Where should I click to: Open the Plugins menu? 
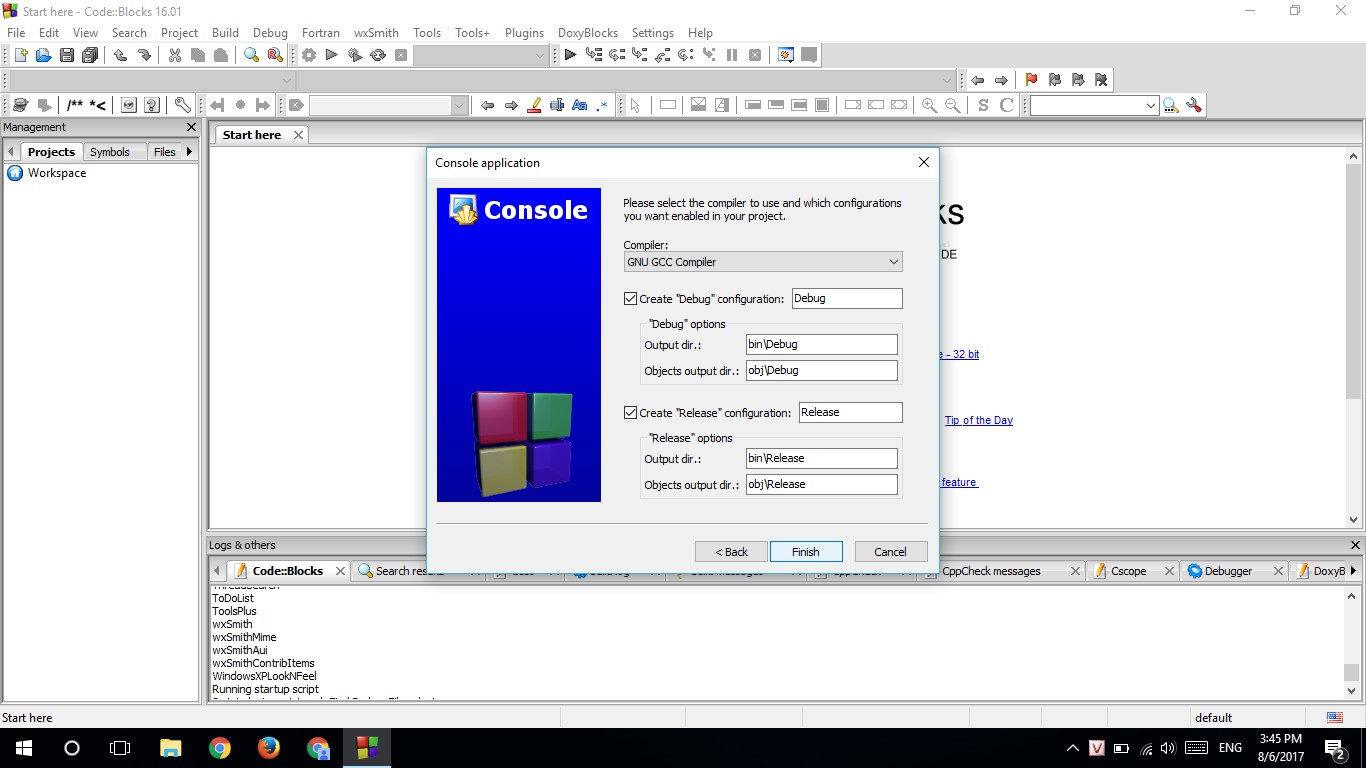coord(524,32)
